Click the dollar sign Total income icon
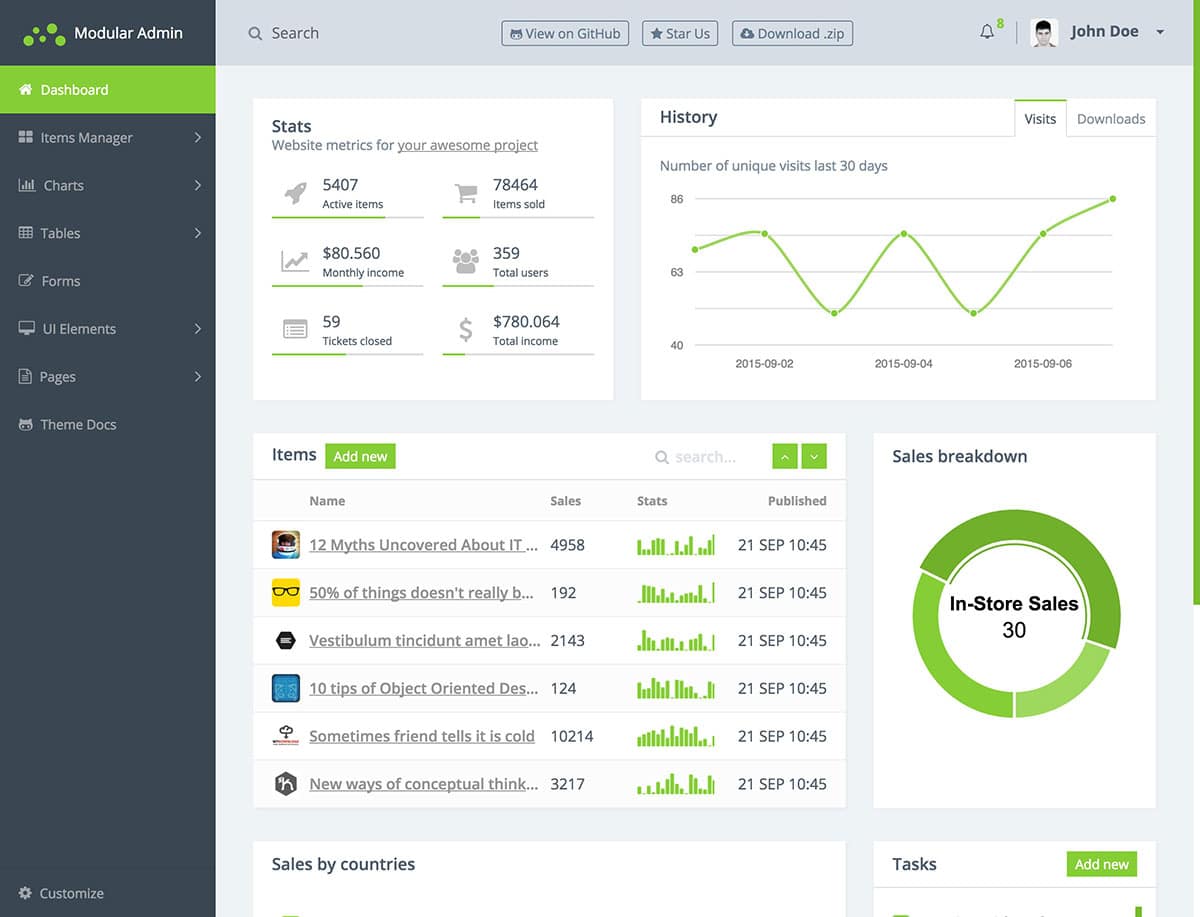Viewport: 1200px width, 917px height. 465,330
